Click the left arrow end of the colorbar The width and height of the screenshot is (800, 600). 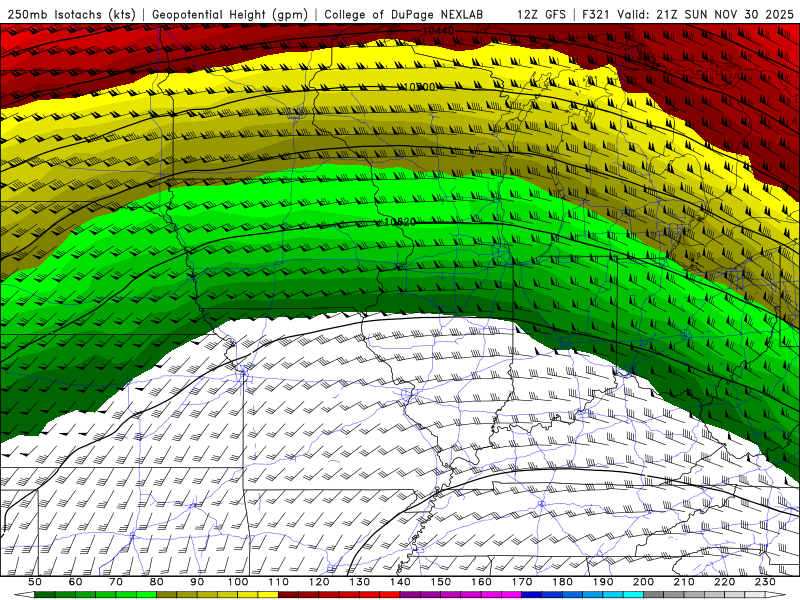pyautogui.click(x=24, y=595)
